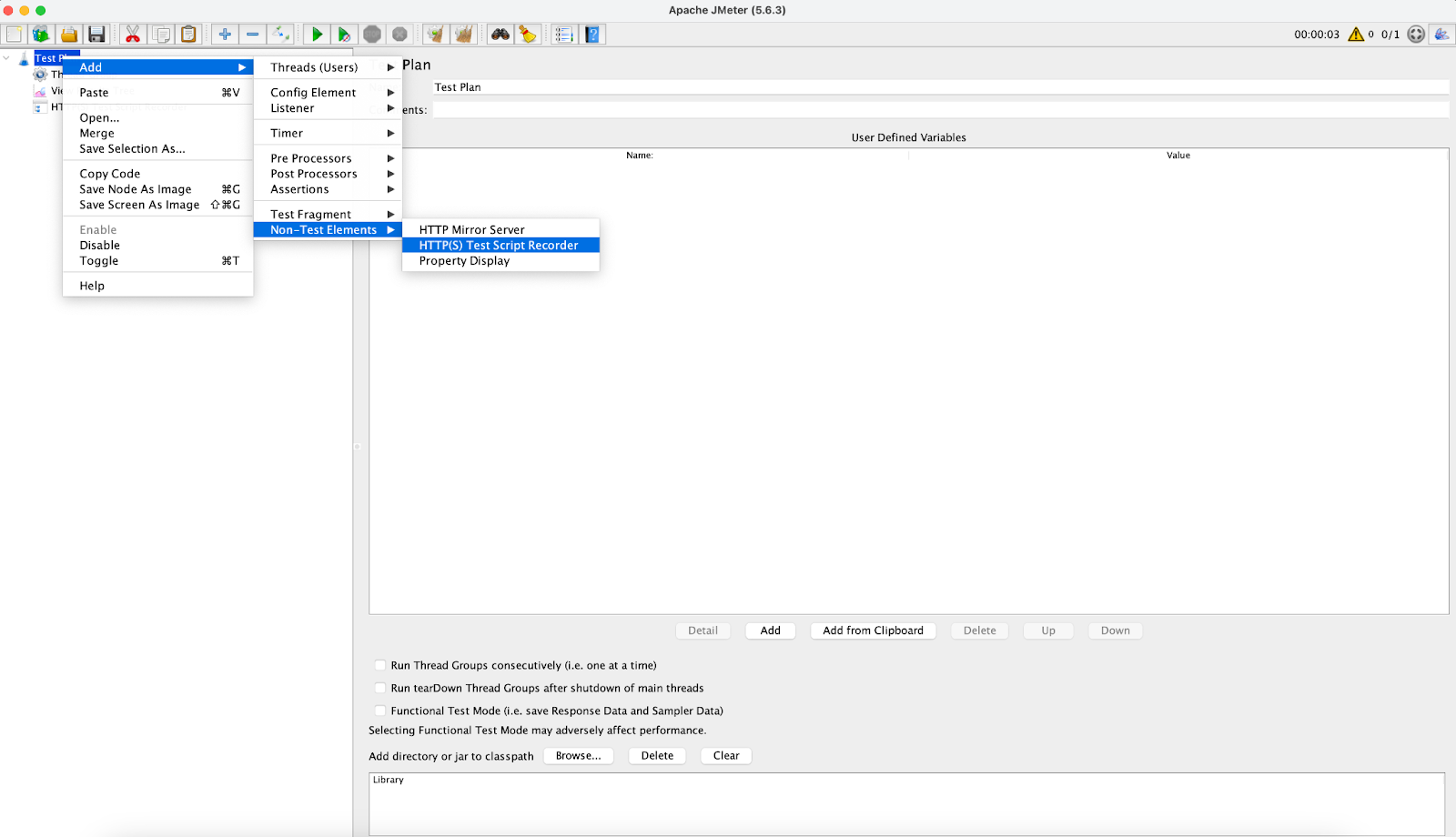Expand the Config Element submenu
This screenshot has width=1456, height=837.
[x=328, y=93]
